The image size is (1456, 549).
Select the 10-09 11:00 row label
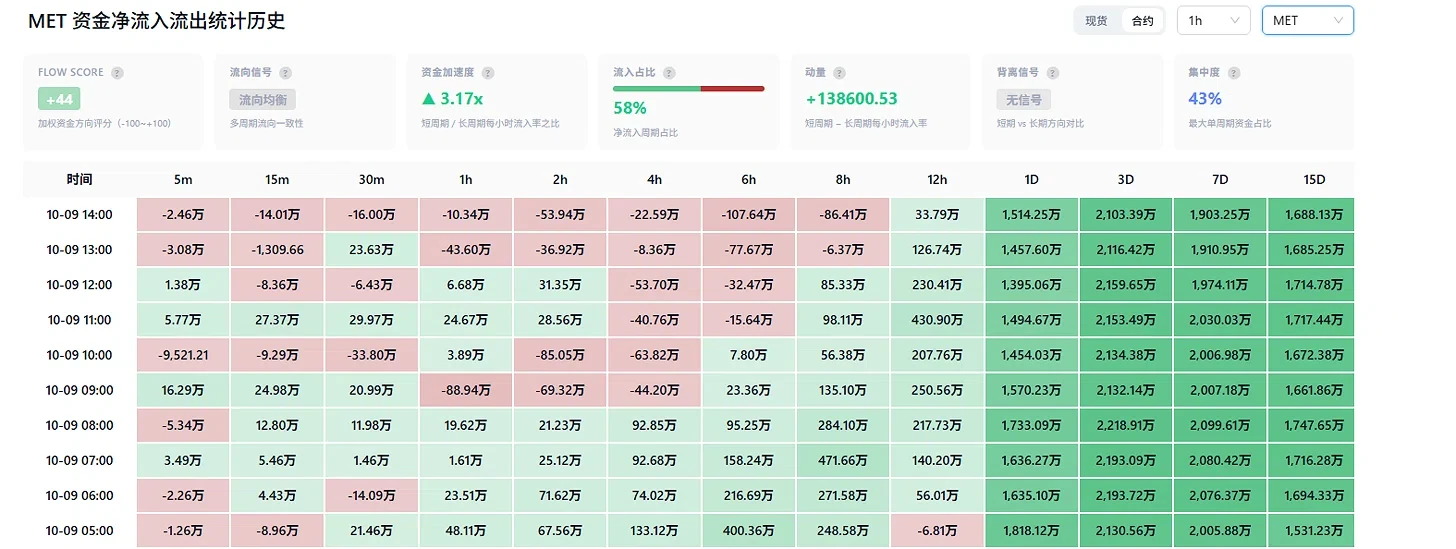pos(80,320)
